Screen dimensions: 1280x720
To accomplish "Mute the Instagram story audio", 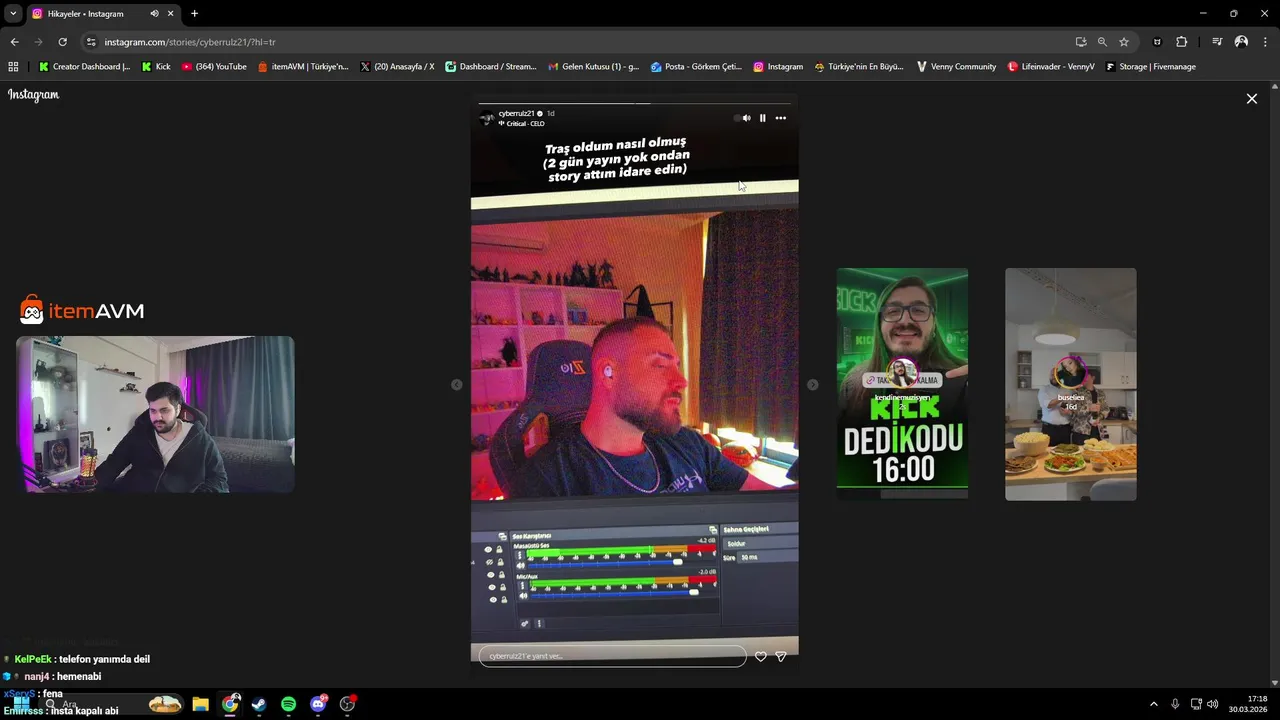I will click(x=746, y=118).
